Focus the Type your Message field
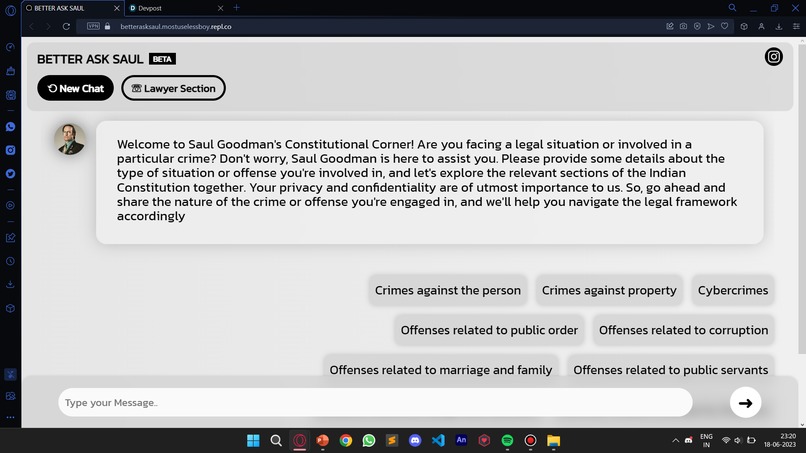 pos(375,403)
